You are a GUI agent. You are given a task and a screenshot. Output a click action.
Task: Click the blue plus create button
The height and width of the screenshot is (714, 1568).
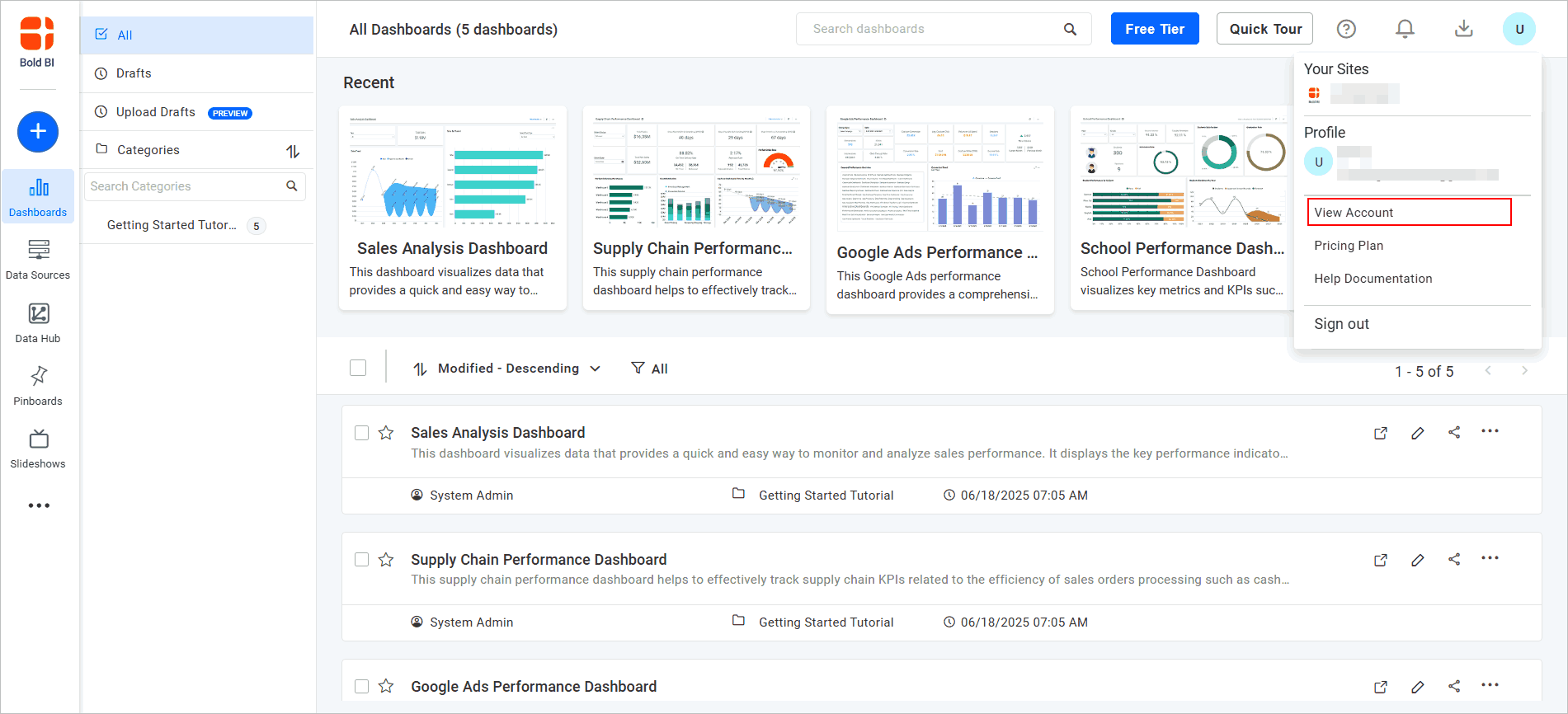pyautogui.click(x=38, y=132)
